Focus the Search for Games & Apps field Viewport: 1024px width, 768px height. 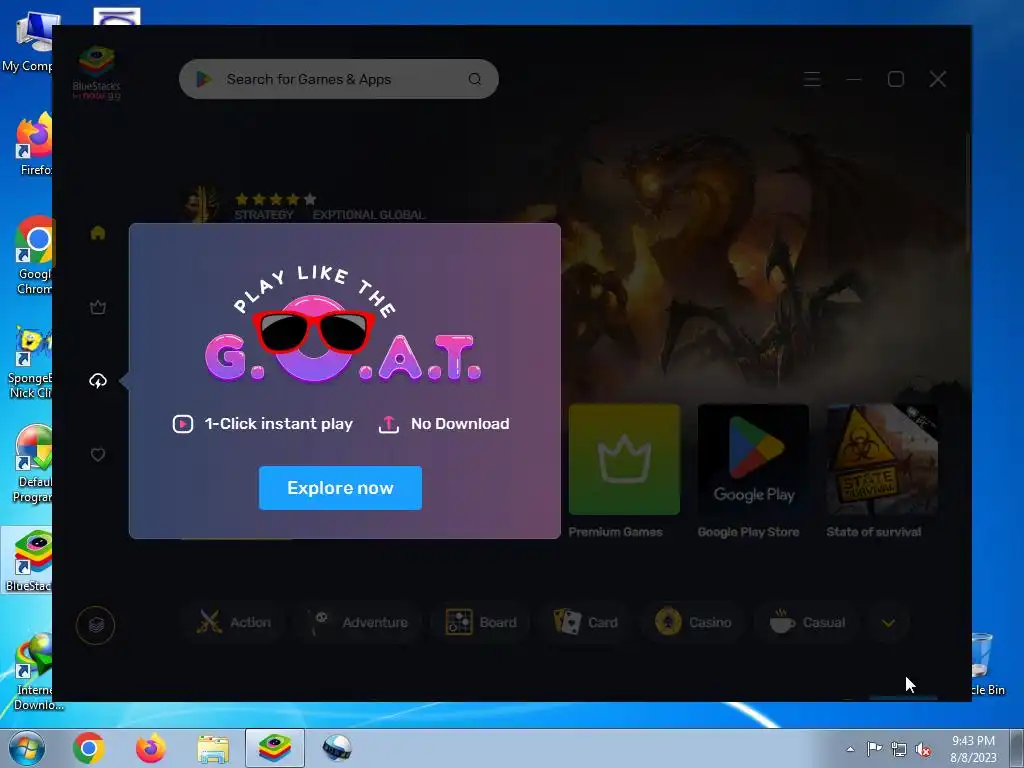(338, 79)
